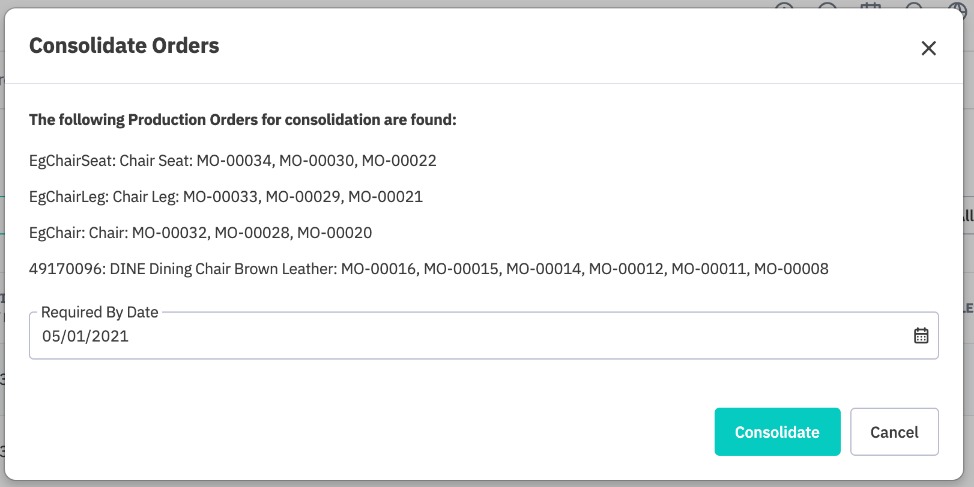The height and width of the screenshot is (487, 974).
Task: Close the Consolidate Orders dialog with X
Action: click(928, 48)
